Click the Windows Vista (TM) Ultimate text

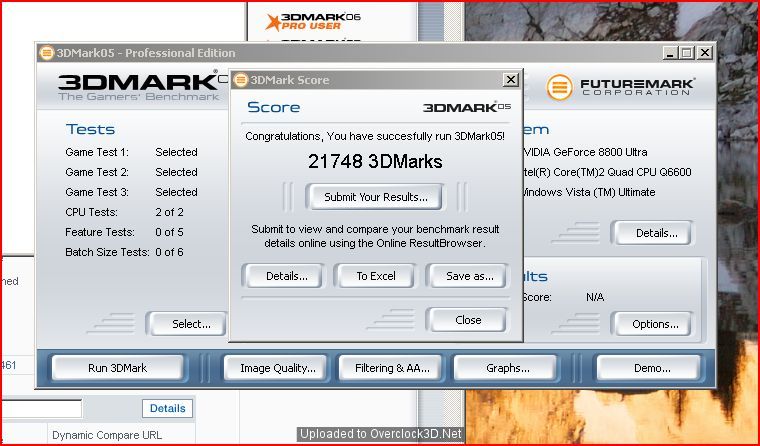[x=589, y=192]
